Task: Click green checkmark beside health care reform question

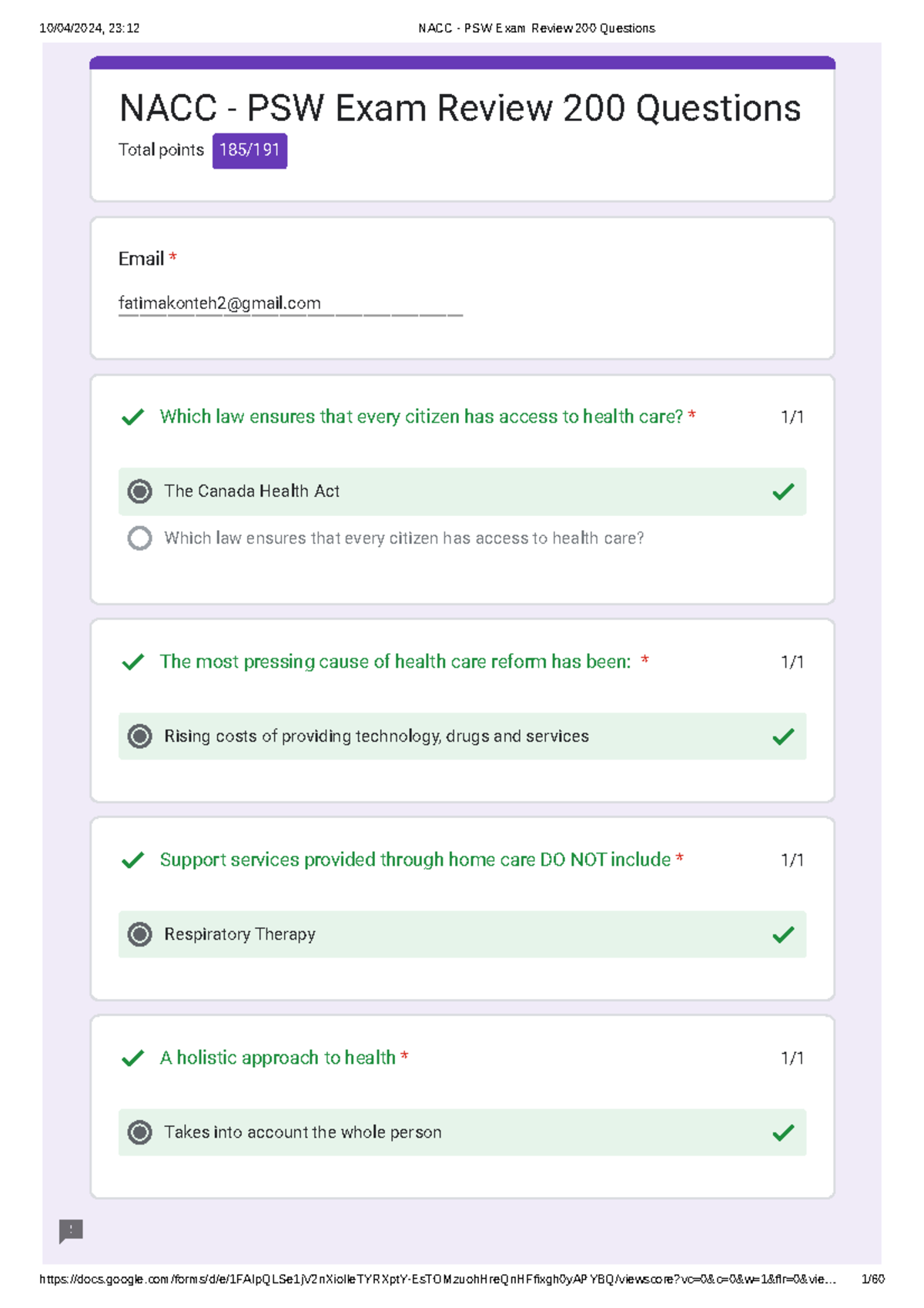Action: pos(133,662)
